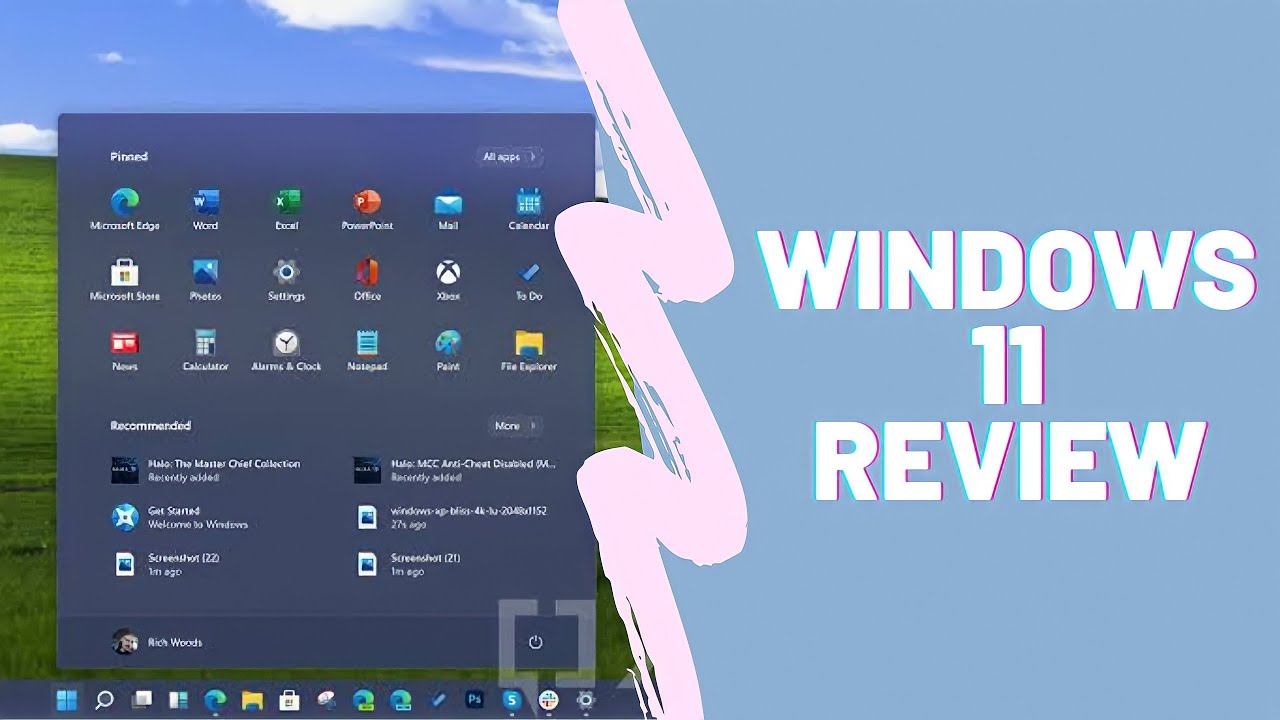Launch the Photos app
Screen dimensions: 1280x720
[x=205, y=280]
